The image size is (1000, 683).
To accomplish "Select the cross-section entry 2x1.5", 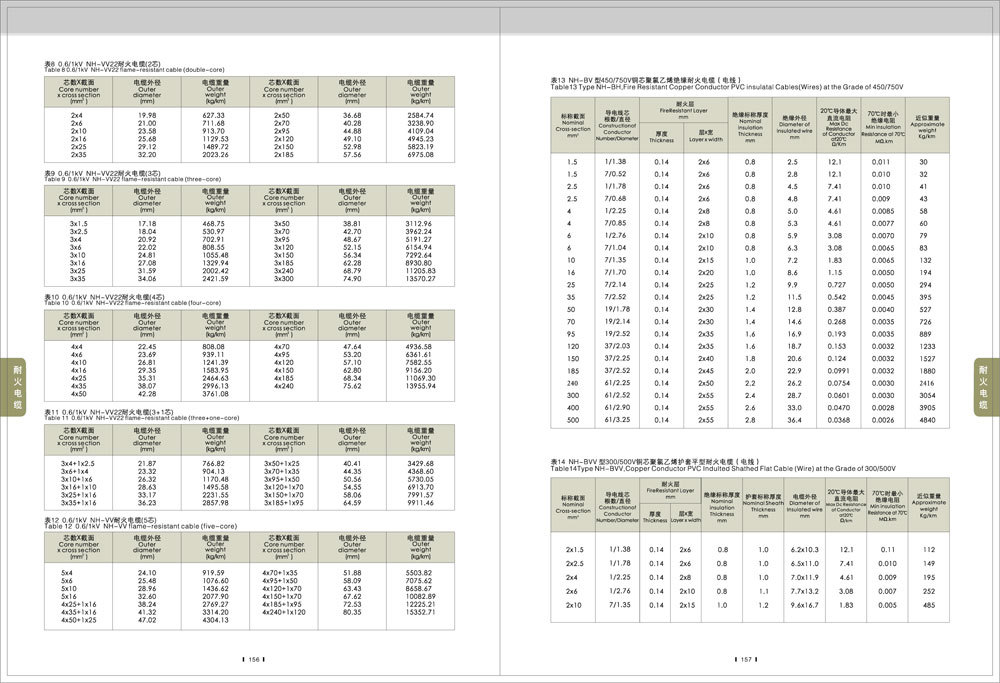I will tap(574, 549).
